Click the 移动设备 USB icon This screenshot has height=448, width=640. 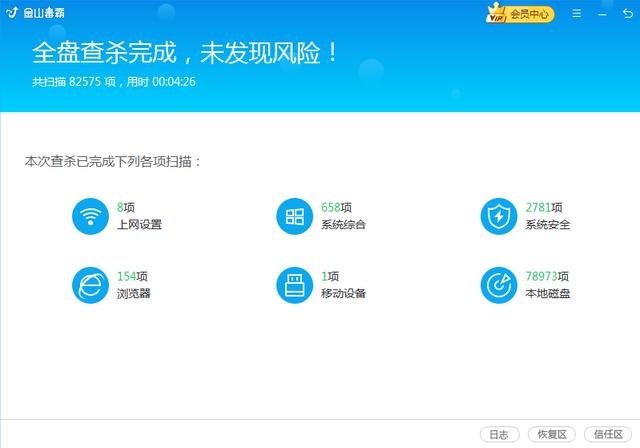(x=294, y=285)
